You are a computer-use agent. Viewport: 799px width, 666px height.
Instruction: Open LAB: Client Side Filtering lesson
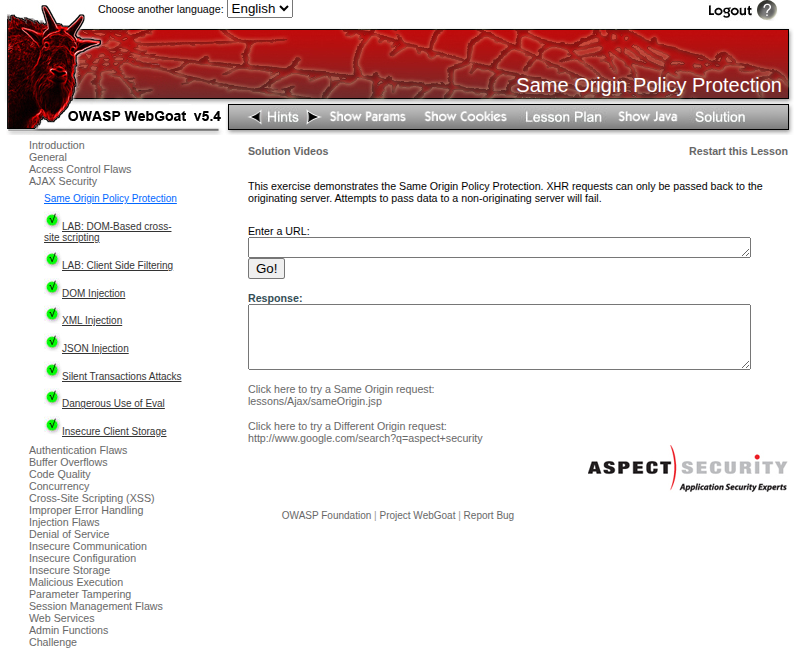point(117,265)
